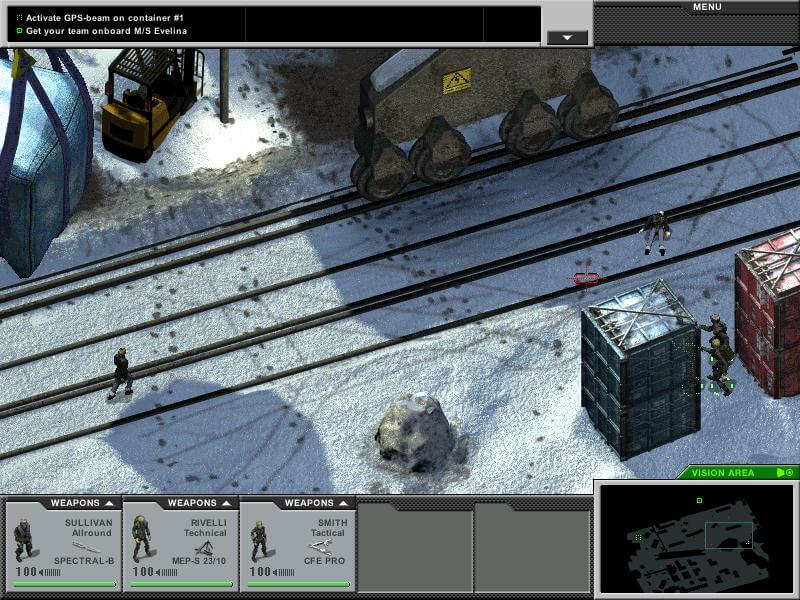Click the SMITH Tactical name label
The height and width of the screenshot is (600, 800).
point(329,528)
